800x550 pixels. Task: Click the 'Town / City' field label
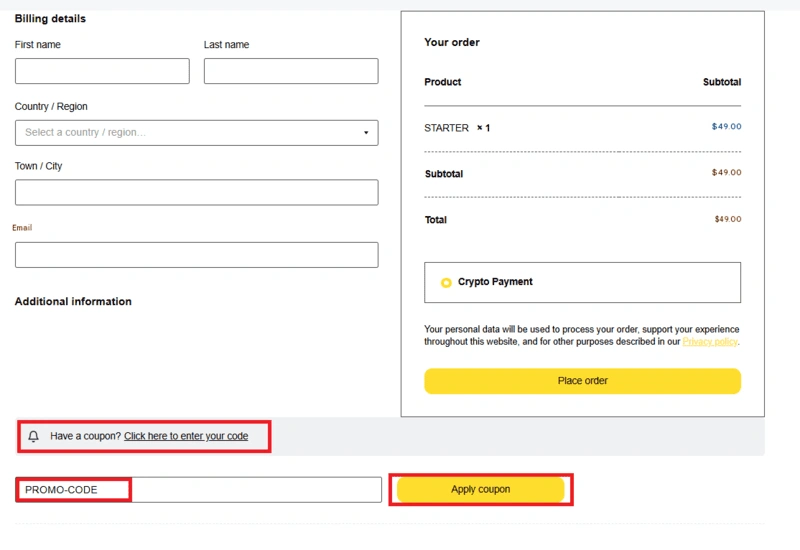pos(38,166)
